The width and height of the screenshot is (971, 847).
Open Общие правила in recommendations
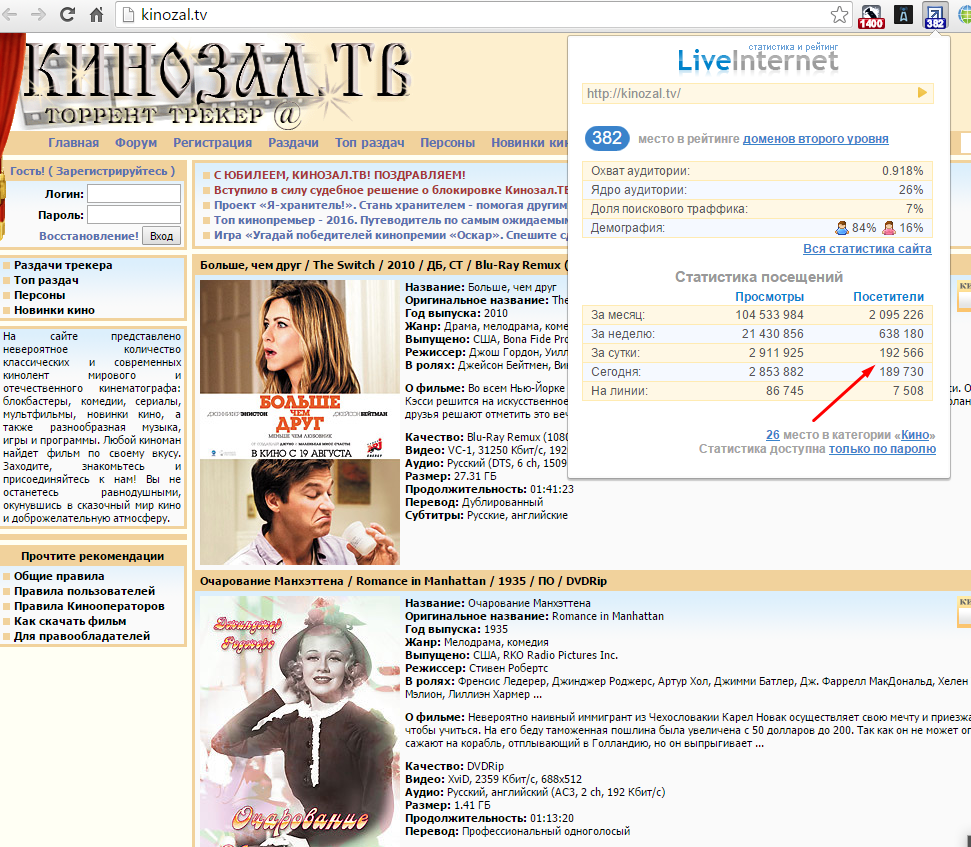59,576
